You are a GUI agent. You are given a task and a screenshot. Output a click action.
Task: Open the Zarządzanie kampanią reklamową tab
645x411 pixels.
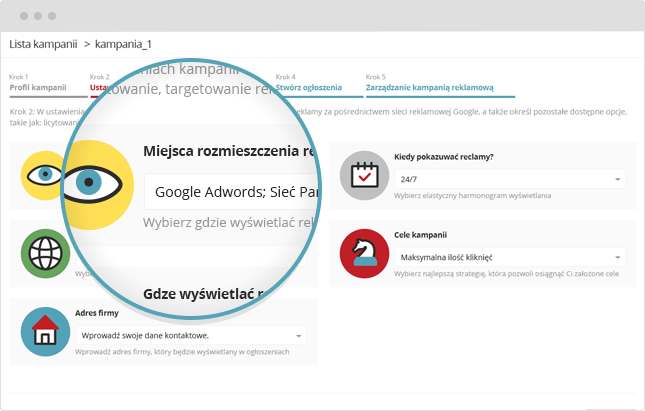click(430, 88)
